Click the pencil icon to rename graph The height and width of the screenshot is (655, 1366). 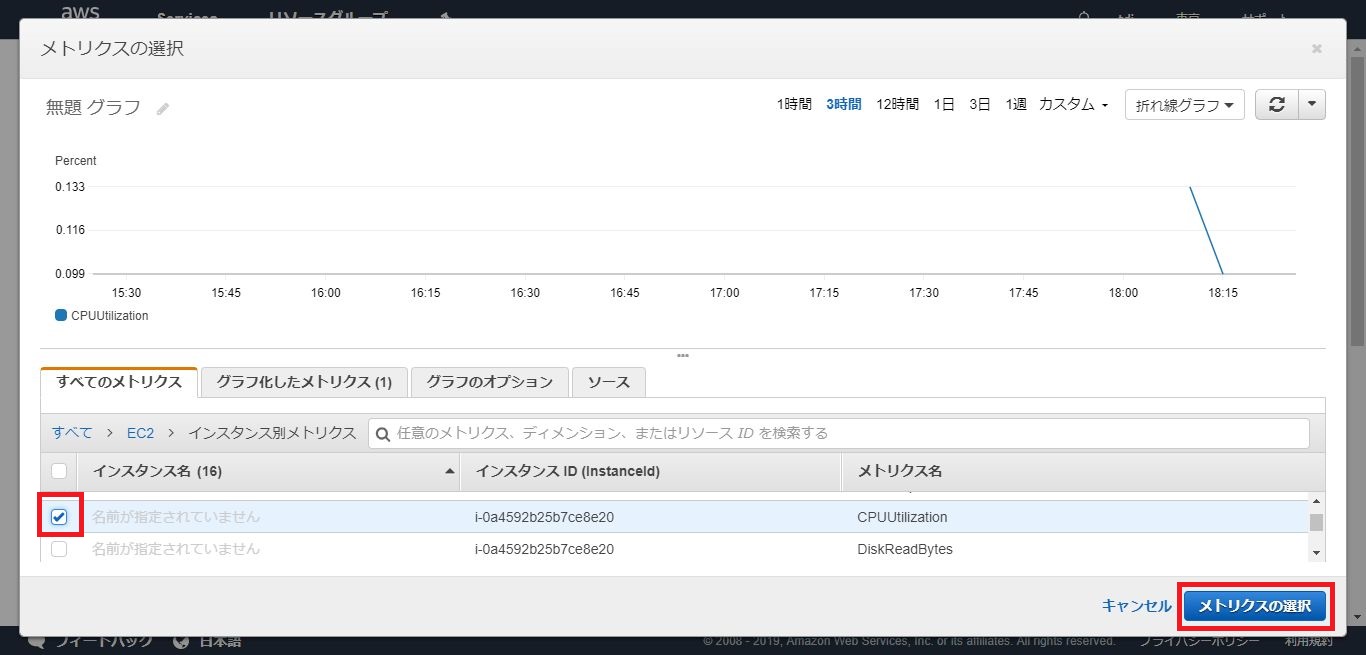(x=163, y=108)
